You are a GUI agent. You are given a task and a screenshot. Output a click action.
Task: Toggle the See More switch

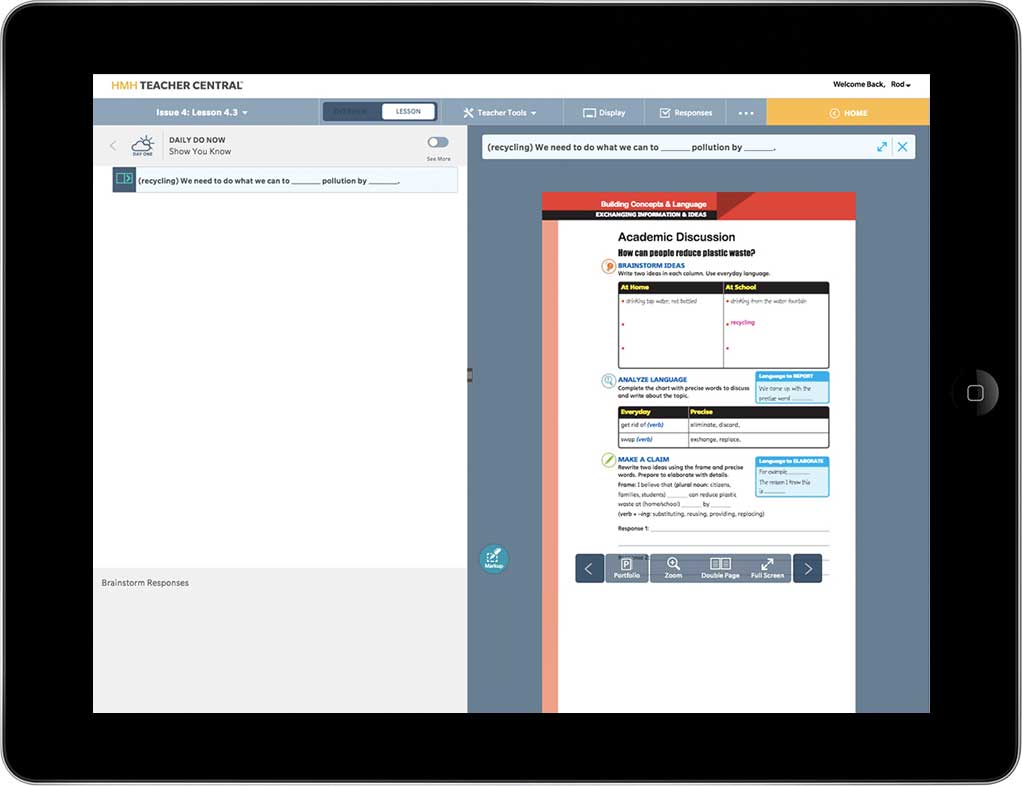(x=438, y=142)
